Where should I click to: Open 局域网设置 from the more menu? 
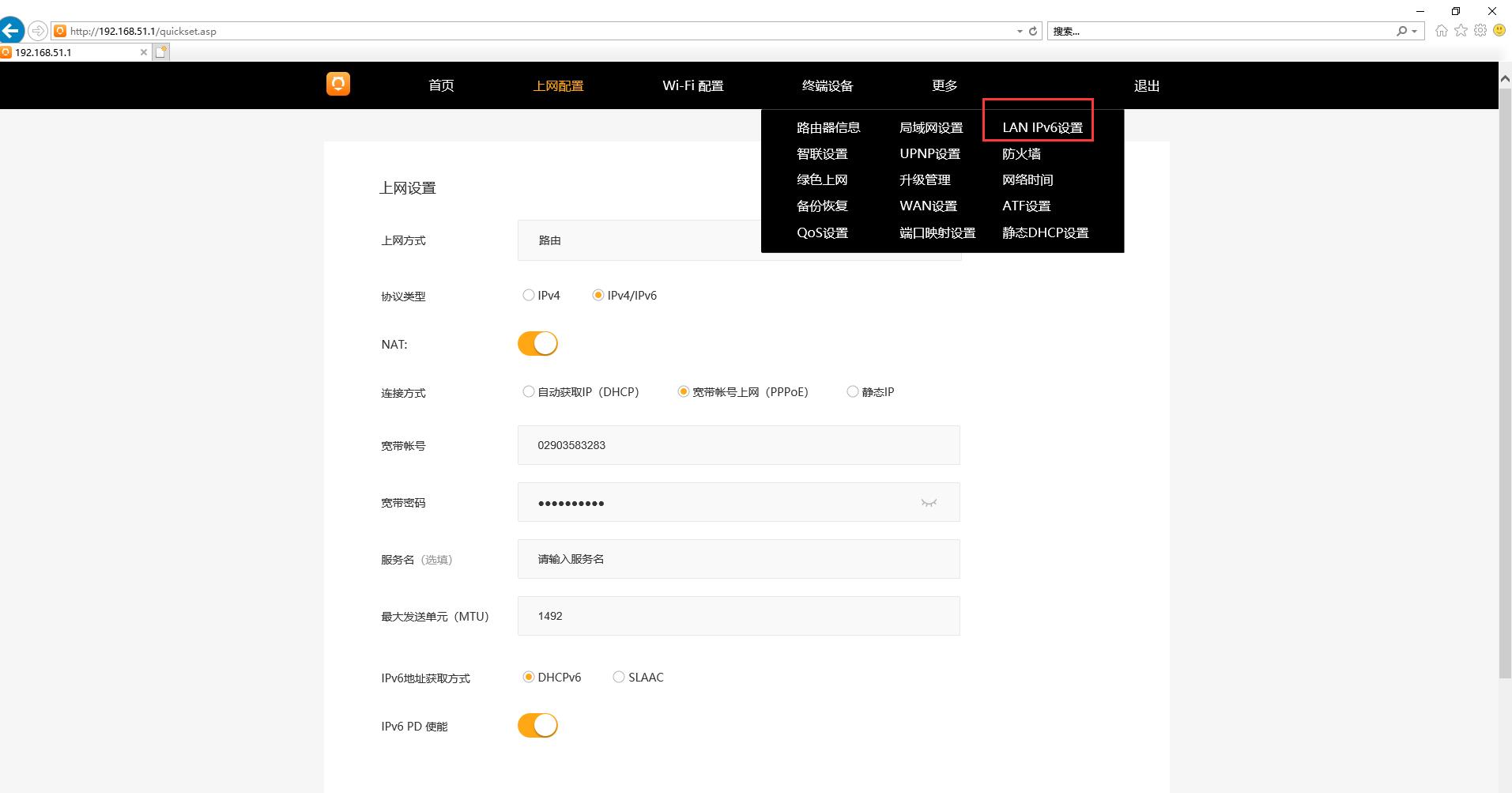pyautogui.click(x=931, y=127)
